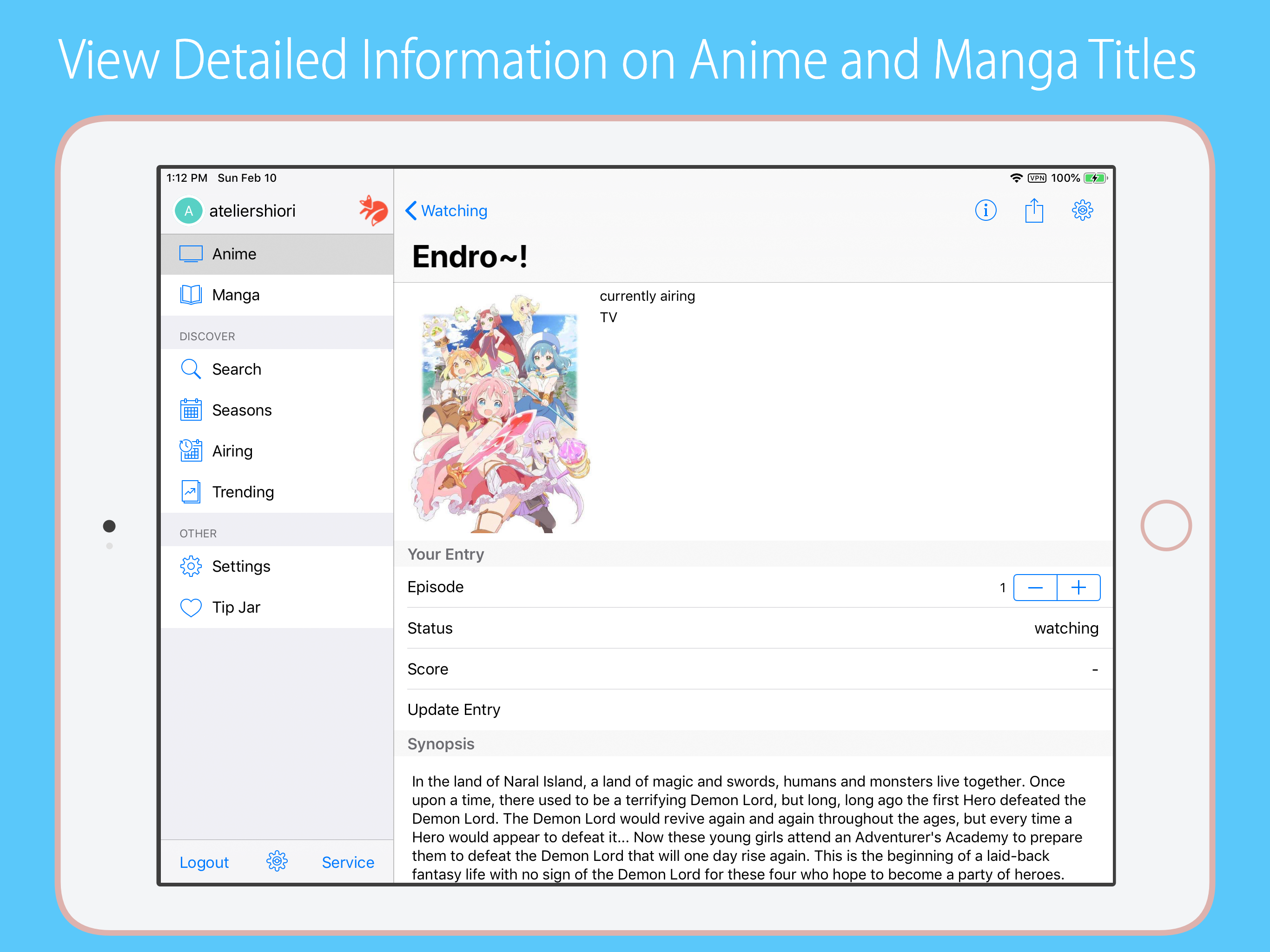
Task: Click the currently airing status text
Action: [647, 296]
